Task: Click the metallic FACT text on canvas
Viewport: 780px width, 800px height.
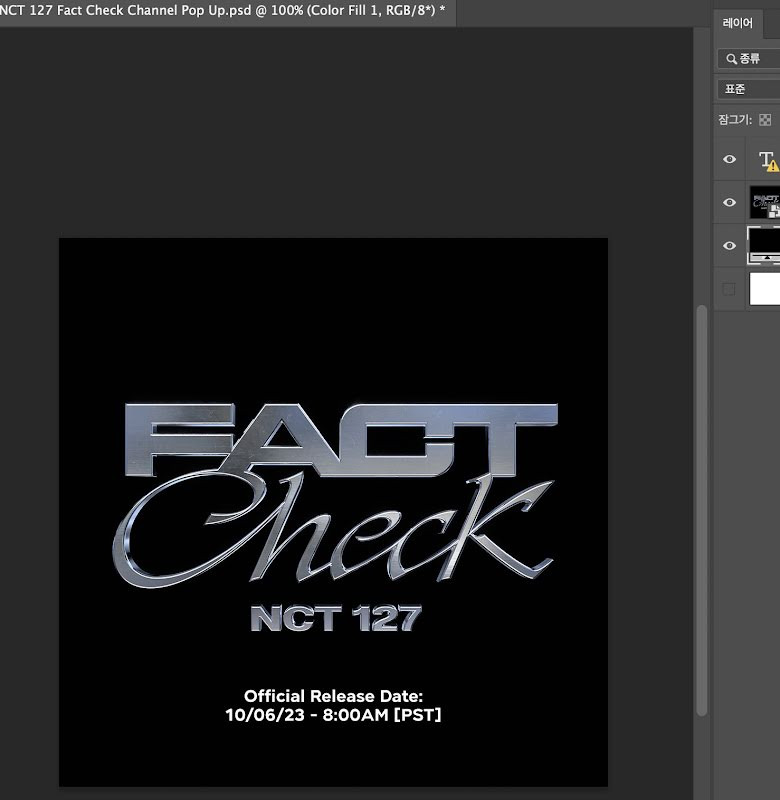Action: [x=340, y=441]
